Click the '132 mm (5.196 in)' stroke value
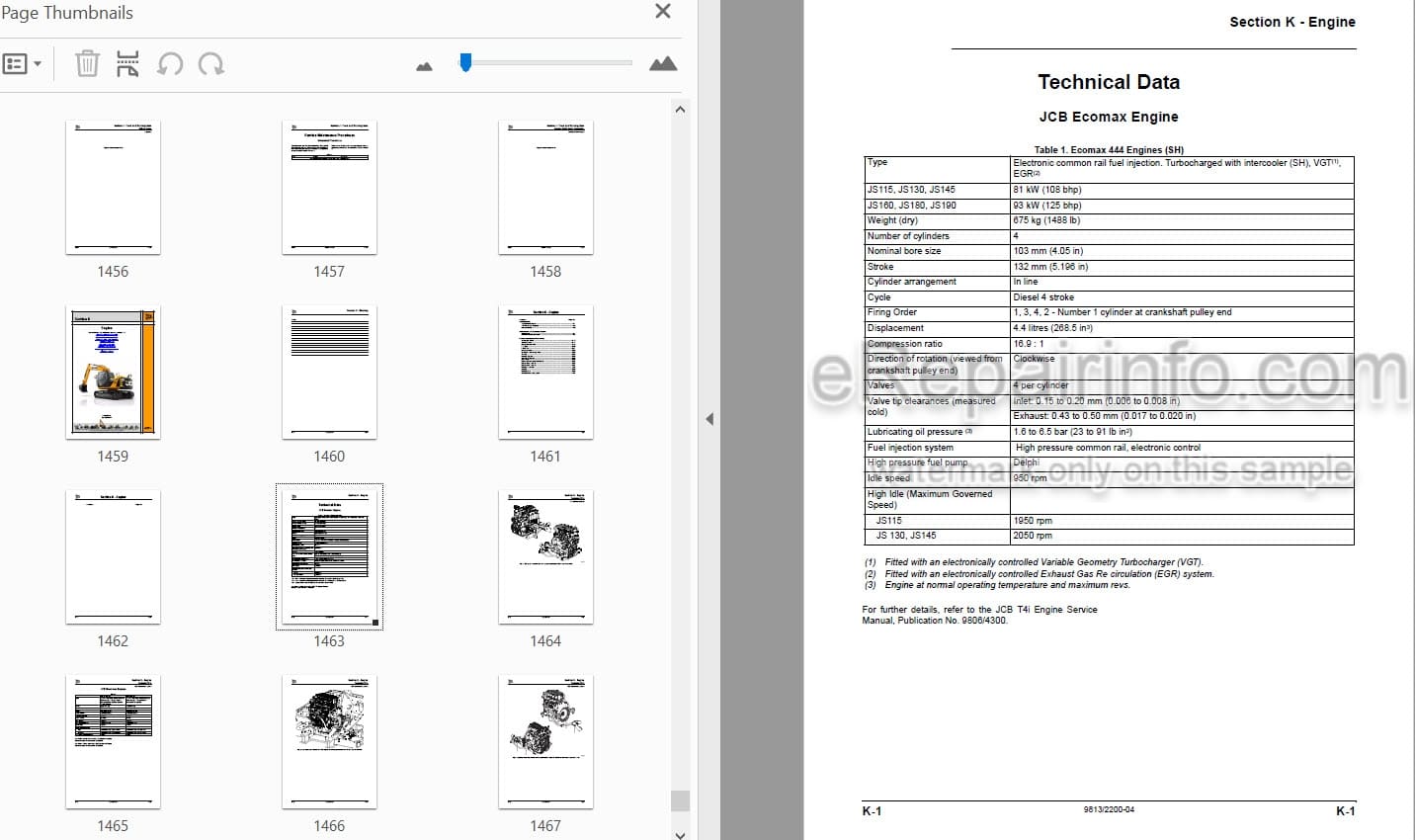This screenshot has height=840, width=1415. coord(1050,267)
